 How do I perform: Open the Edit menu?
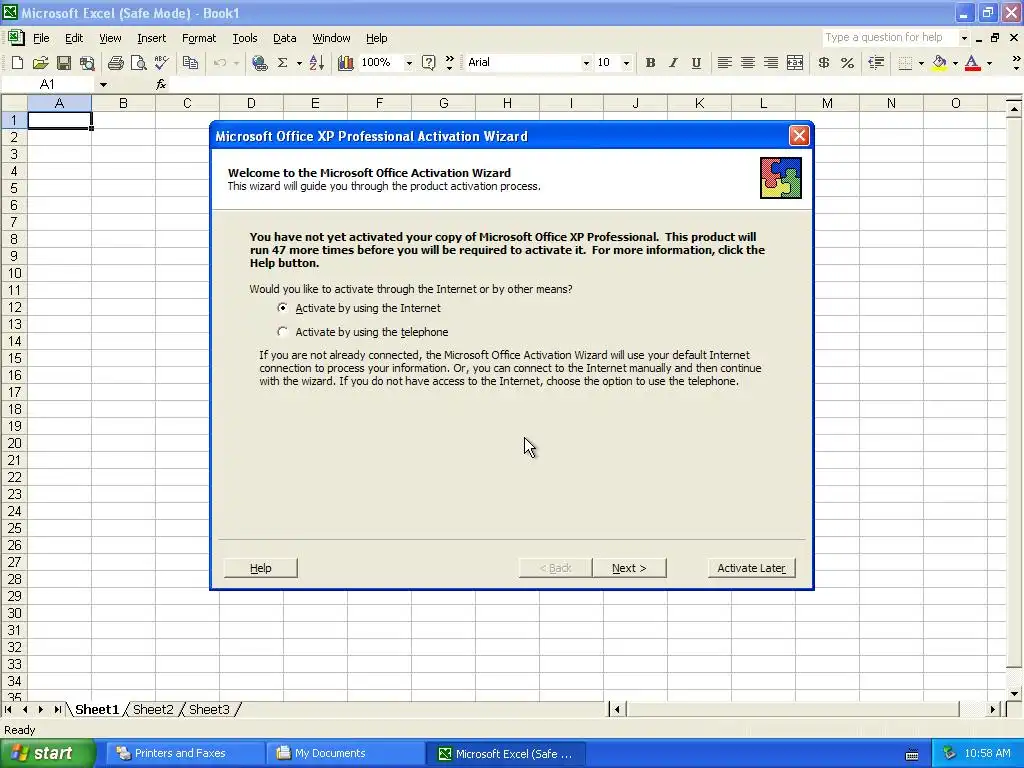pyautogui.click(x=74, y=38)
